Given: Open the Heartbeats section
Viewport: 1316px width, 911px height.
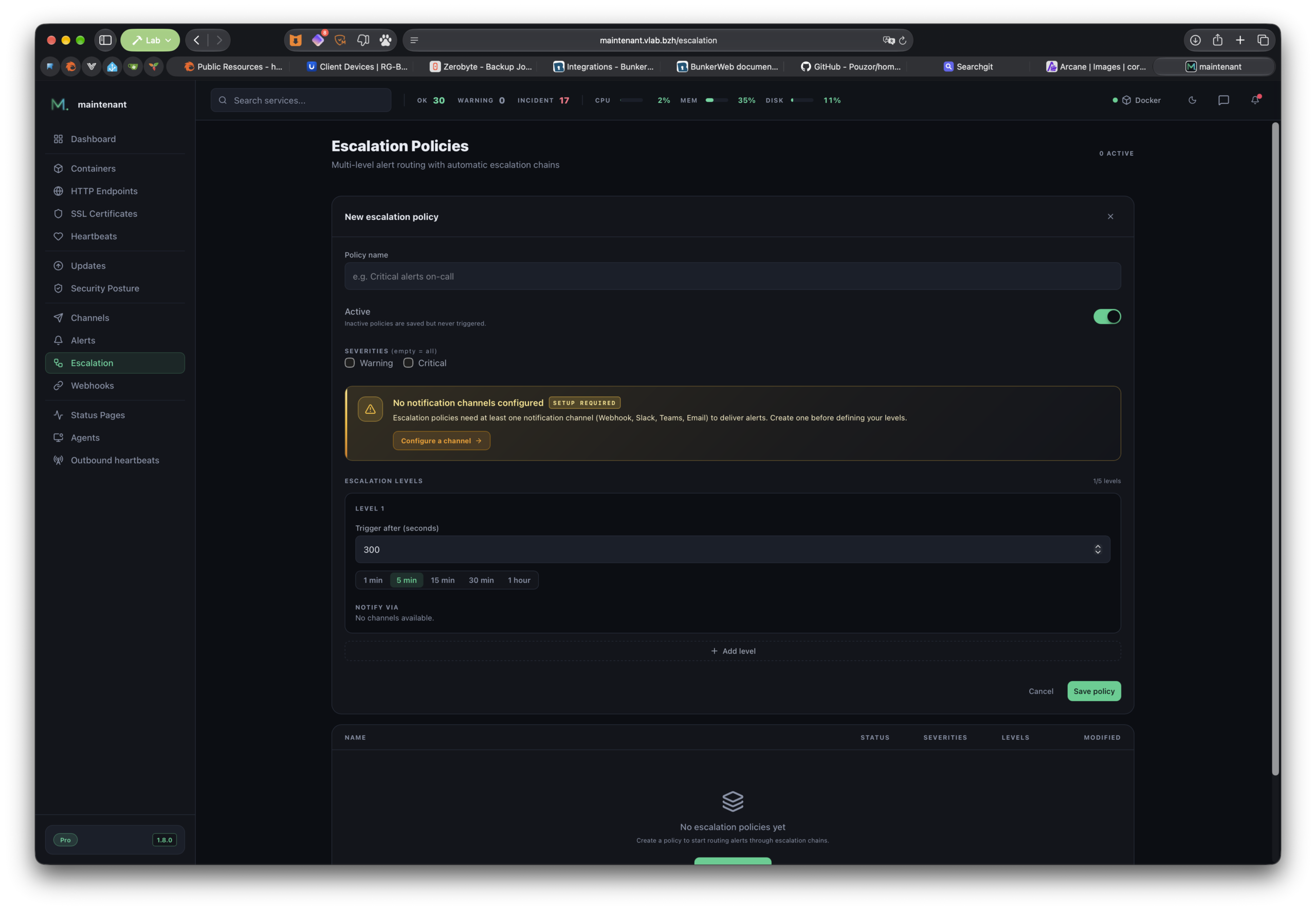Looking at the screenshot, I should tap(115, 236).
